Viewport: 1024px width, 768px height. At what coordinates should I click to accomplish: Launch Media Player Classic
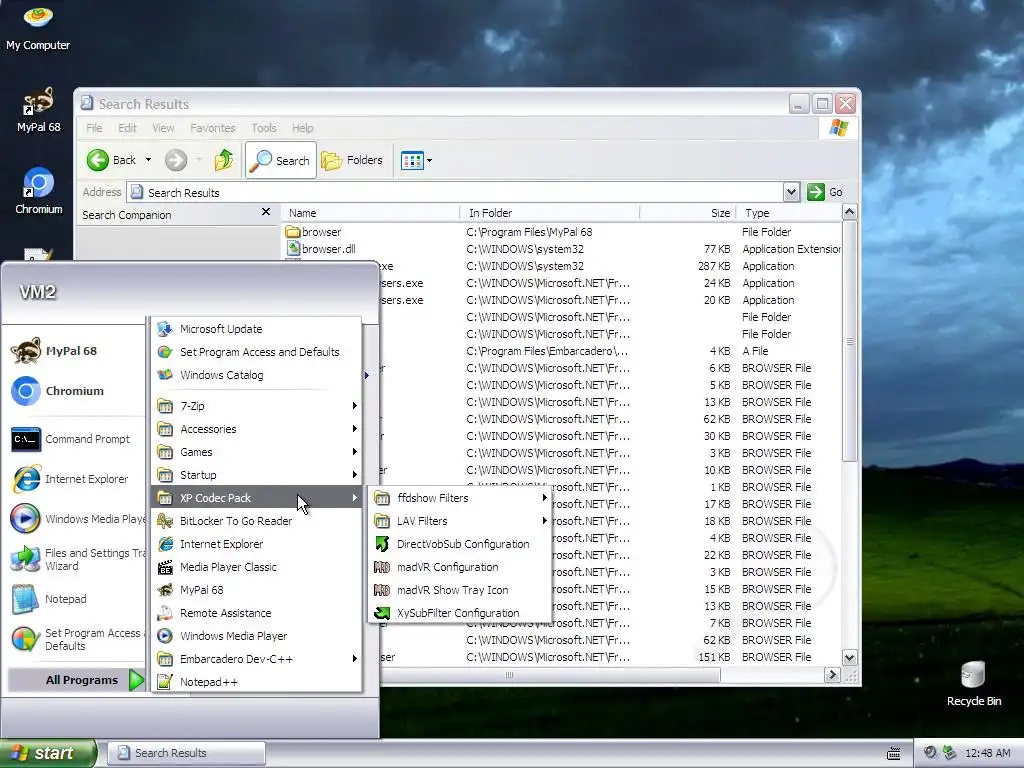pyautogui.click(x=257, y=567)
